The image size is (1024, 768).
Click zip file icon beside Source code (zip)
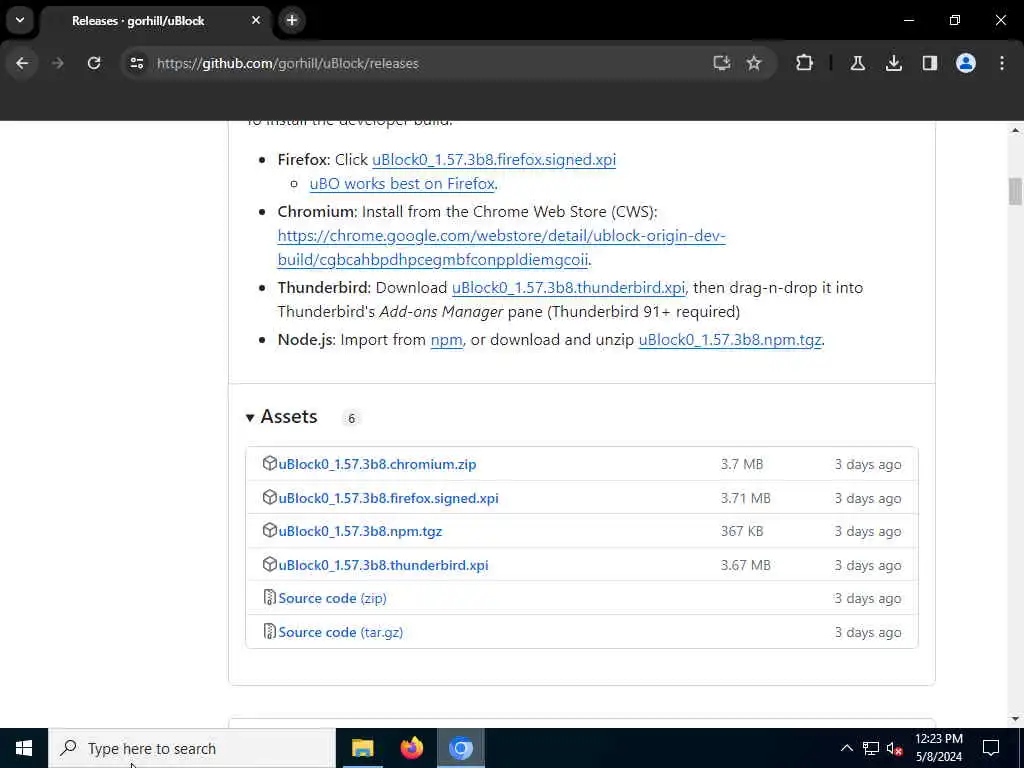pyautogui.click(x=269, y=598)
